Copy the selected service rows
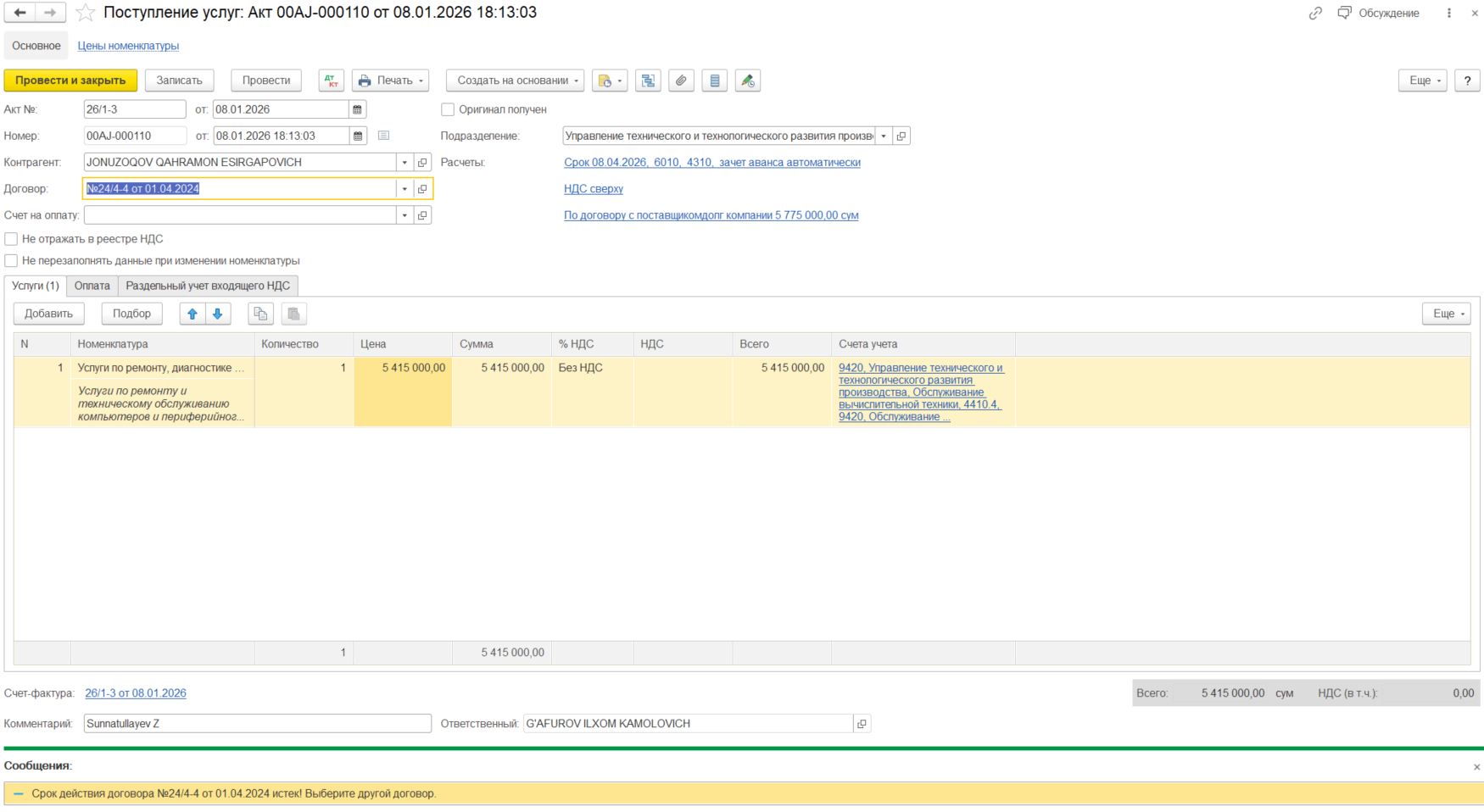This screenshot has height=812, width=1484. click(260, 314)
